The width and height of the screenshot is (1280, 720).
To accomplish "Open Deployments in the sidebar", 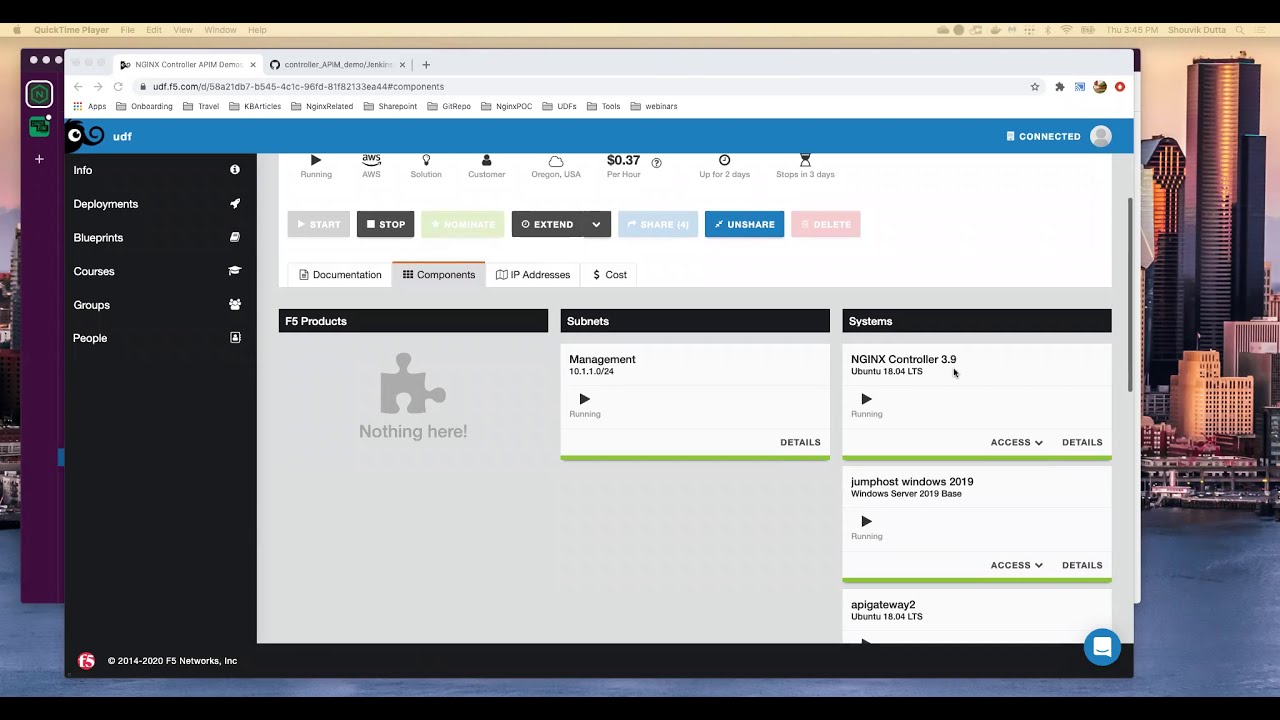I will coord(105,204).
